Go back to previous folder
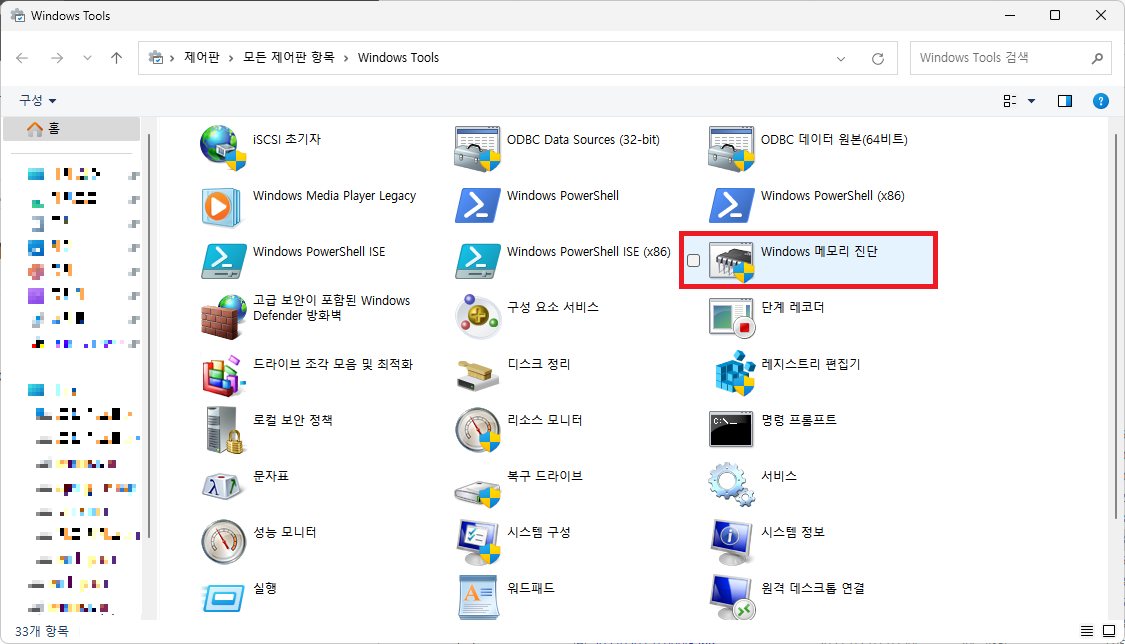 point(22,58)
